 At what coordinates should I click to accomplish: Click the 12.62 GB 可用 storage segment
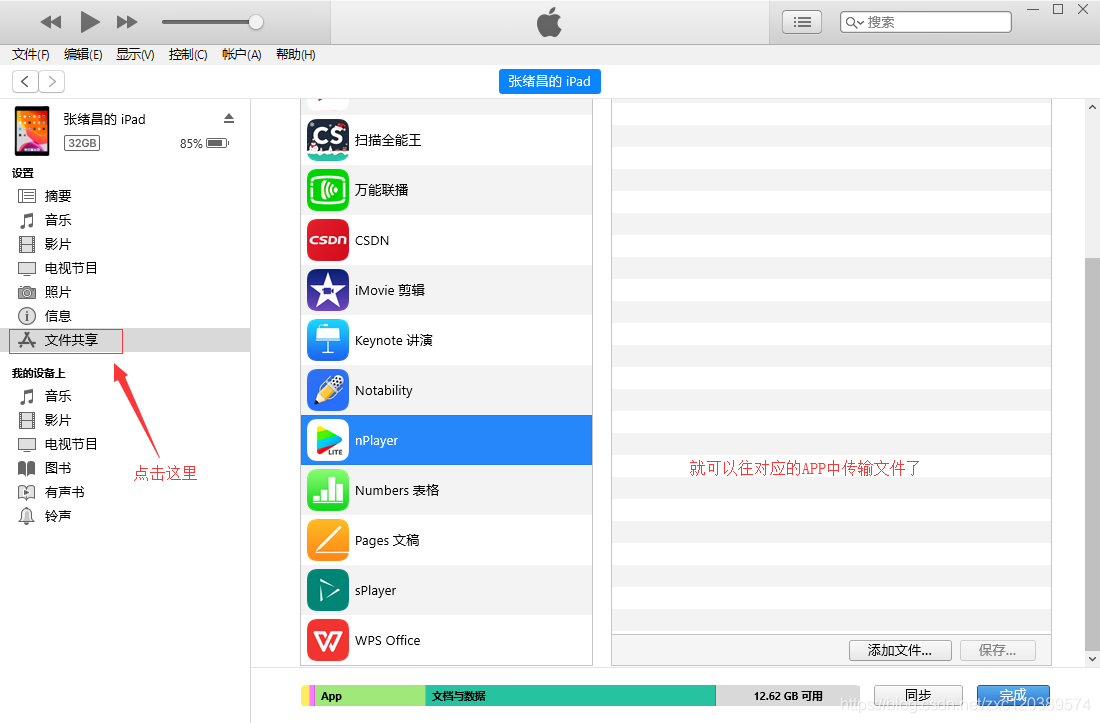coord(788,696)
